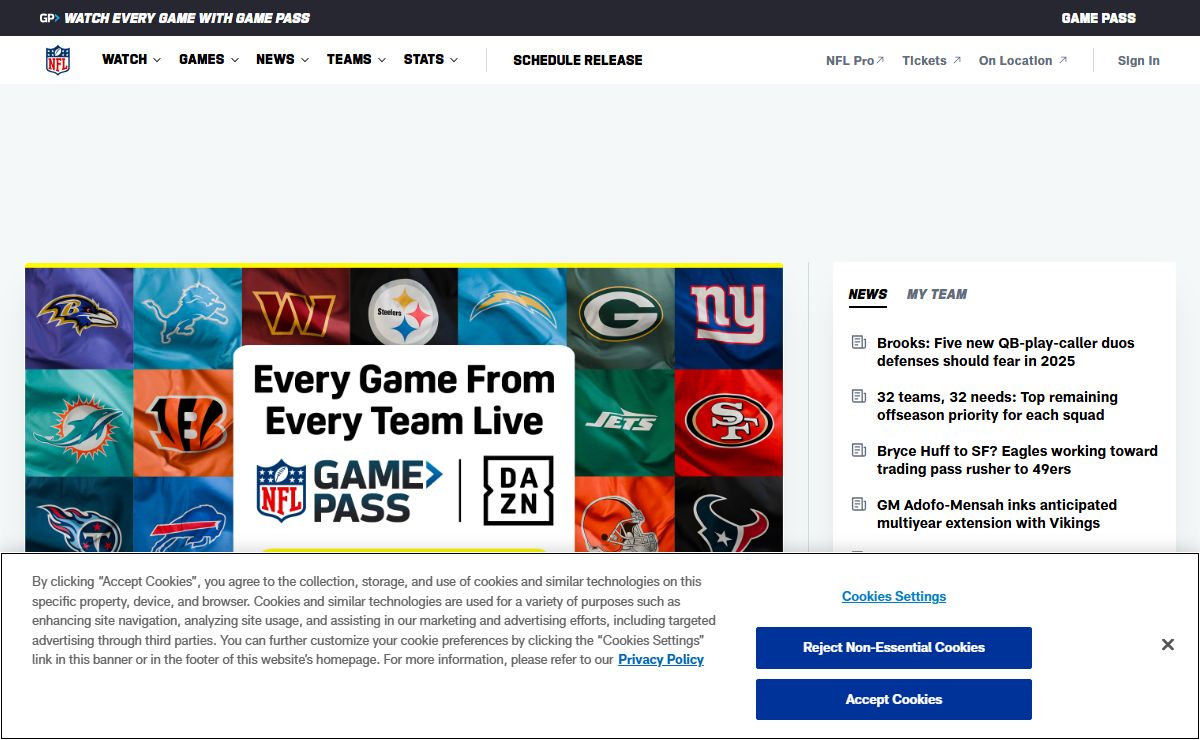Click the Washington Commanders logo tile
The image size is (1200, 740).
pyautogui.click(x=295, y=307)
